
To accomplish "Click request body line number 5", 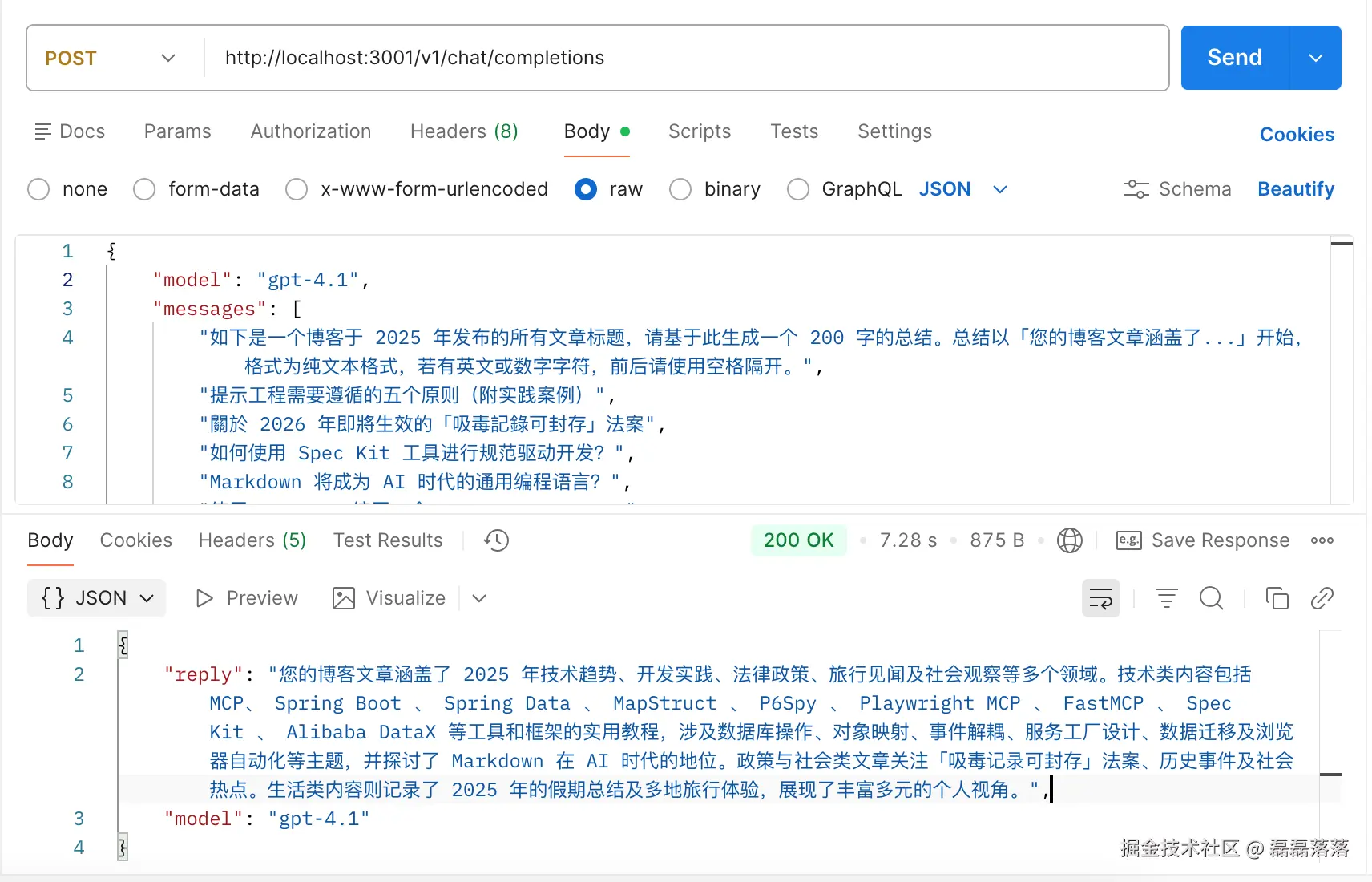I will [68, 395].
